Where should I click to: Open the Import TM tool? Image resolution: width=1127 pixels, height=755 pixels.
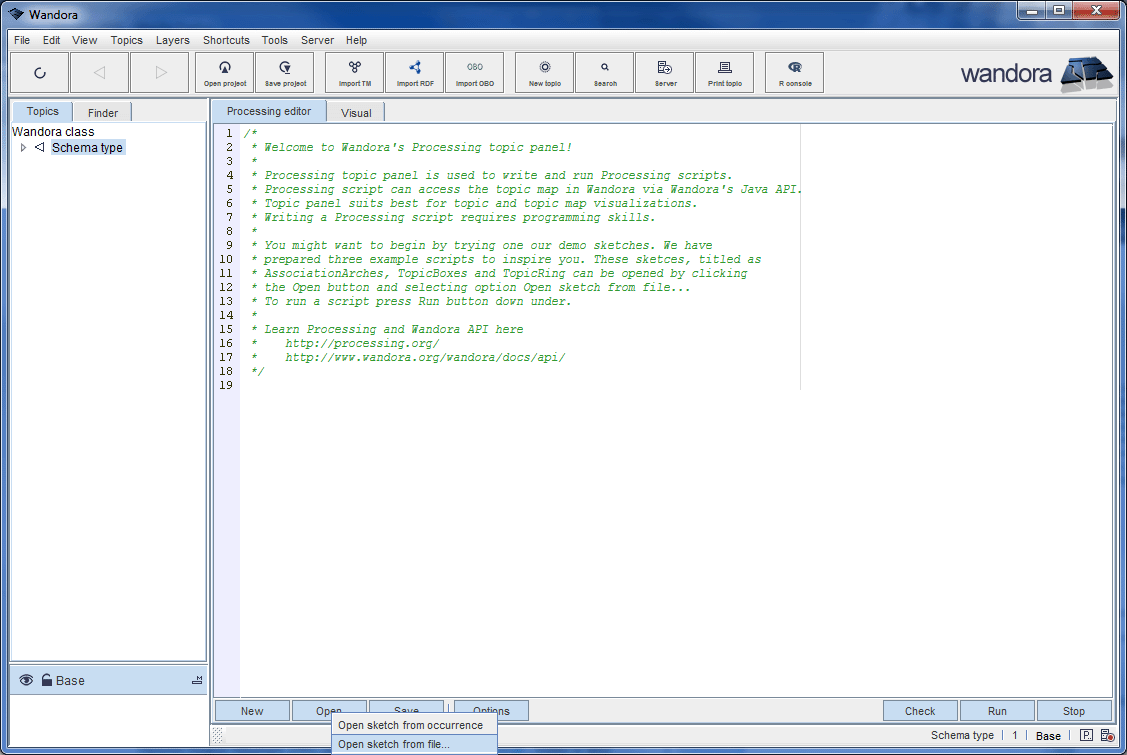tap(354, 73)
